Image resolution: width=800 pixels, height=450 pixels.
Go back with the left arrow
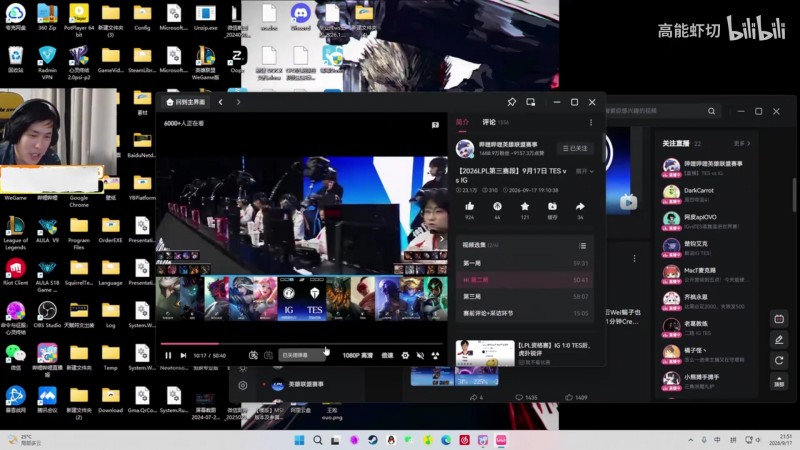(x=220, y=102)
